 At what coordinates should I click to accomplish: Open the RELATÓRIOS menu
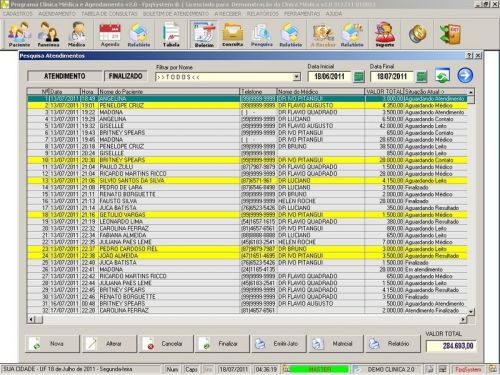[x=263, y=14]
